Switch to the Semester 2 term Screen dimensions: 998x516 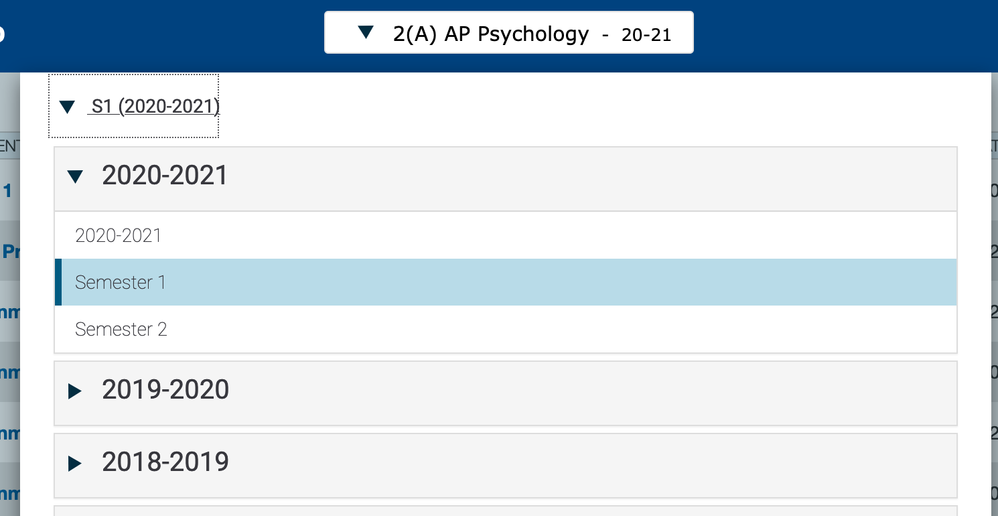[121, 329]
